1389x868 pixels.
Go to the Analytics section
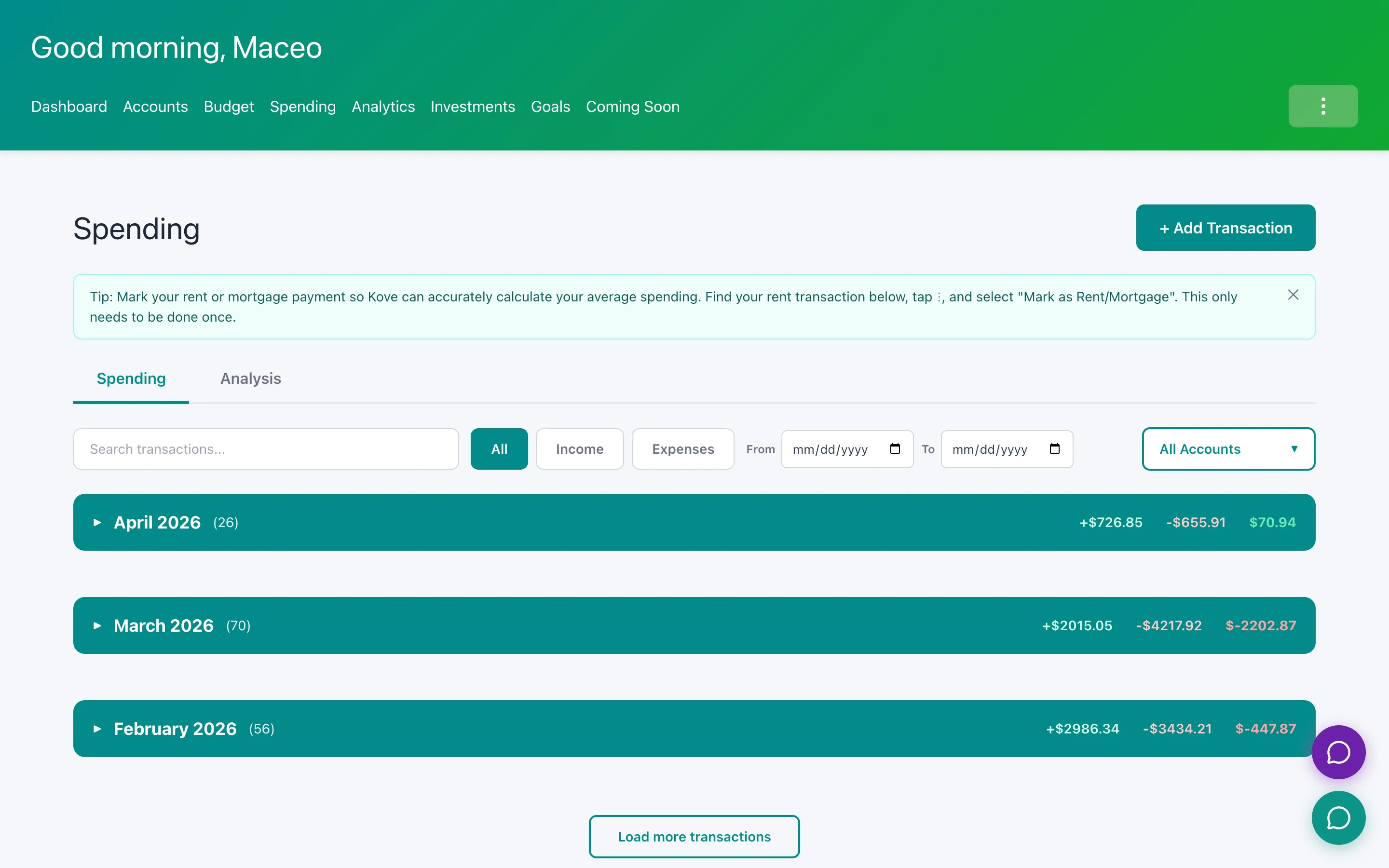tap(383, 107)
